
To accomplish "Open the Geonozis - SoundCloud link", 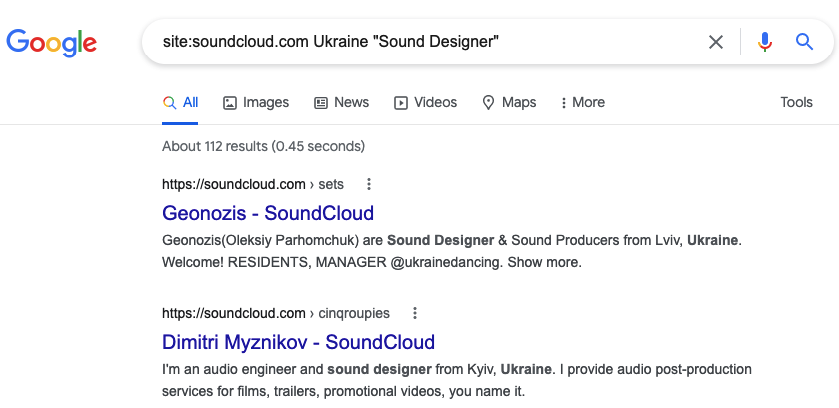I will 268,213.
